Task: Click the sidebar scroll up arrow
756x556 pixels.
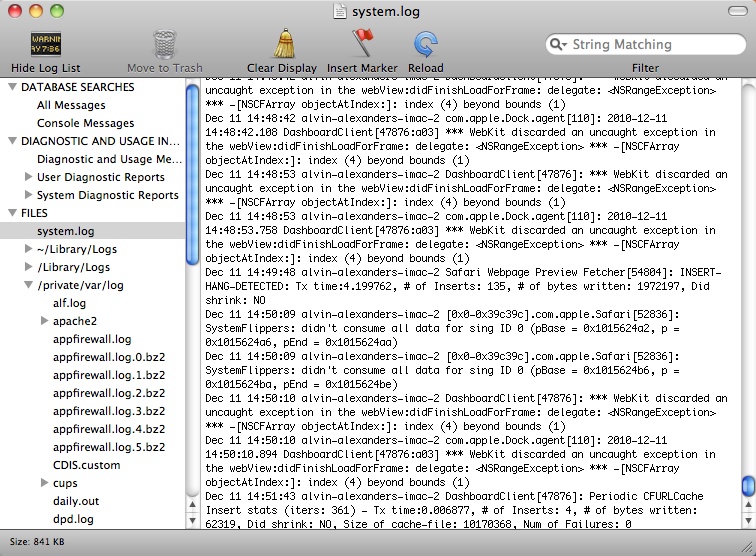Action: [x=192, y=505]
